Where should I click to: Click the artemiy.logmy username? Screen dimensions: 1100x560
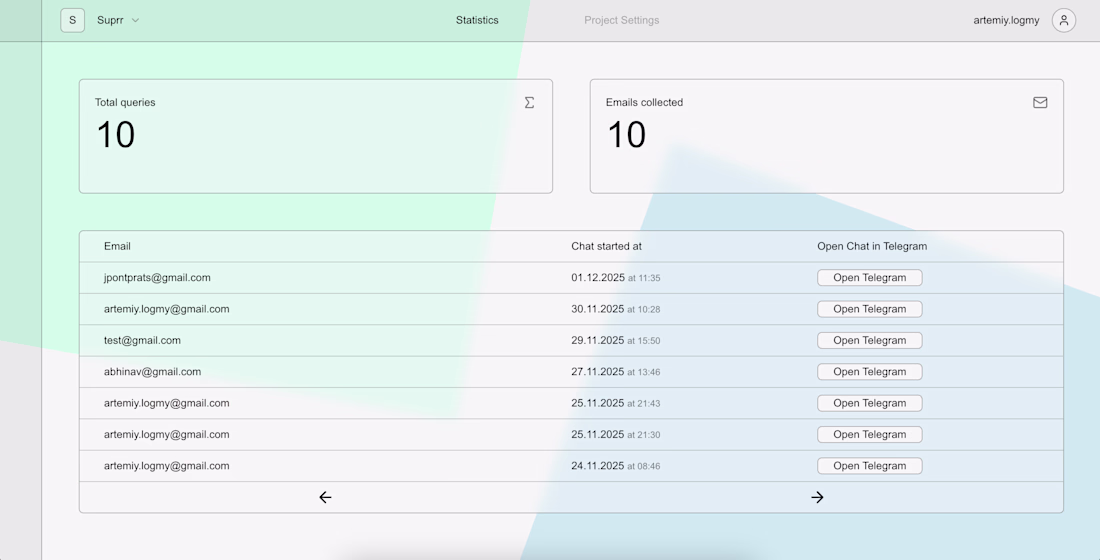point(1006,20)
